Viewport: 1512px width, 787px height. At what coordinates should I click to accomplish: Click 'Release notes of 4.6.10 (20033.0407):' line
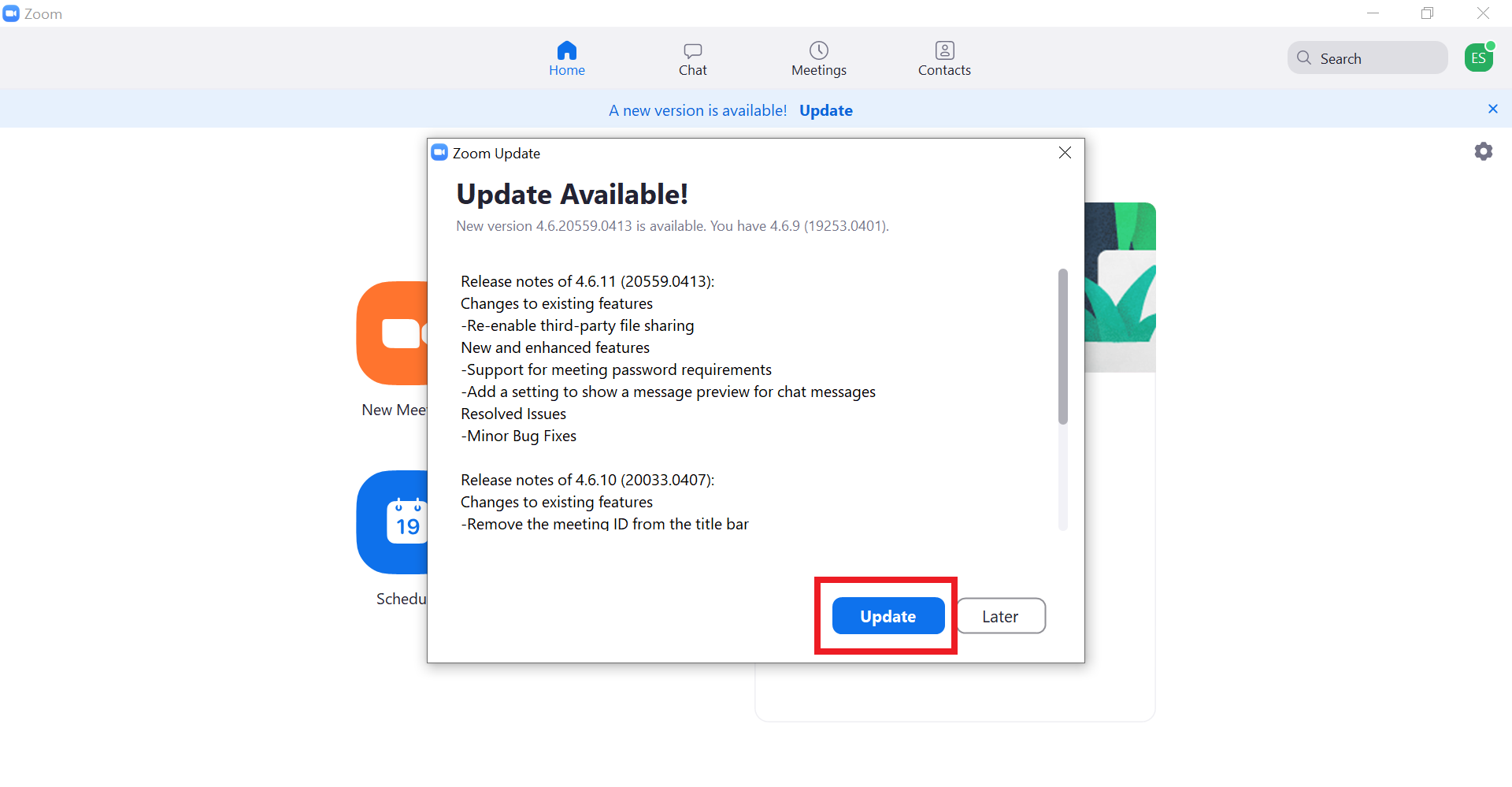coord(587,480)
